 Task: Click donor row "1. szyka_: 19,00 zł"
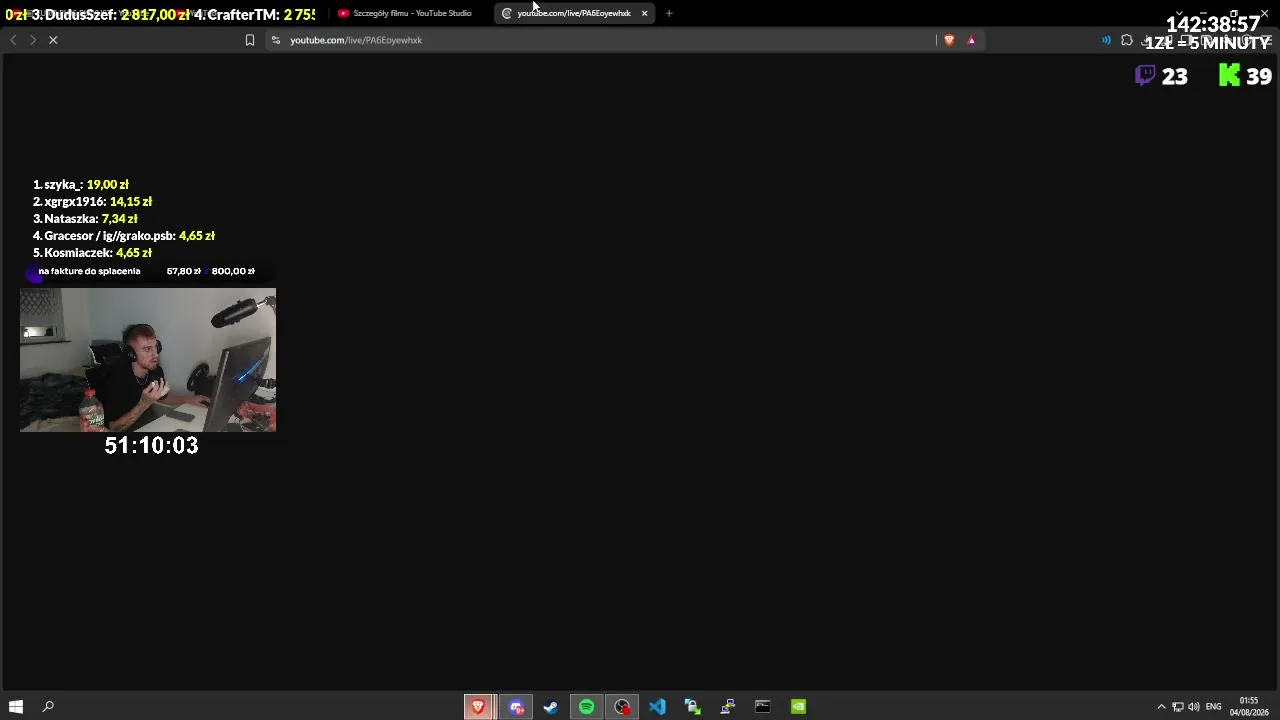(x=81, y=185)
